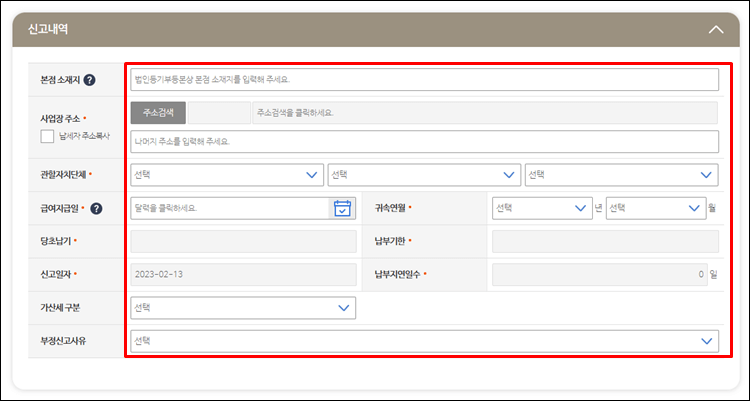The height and width of the screenshot is (401, 750).
Task: Click the 신고내역 section title
Action: click(x=48, y=29)
